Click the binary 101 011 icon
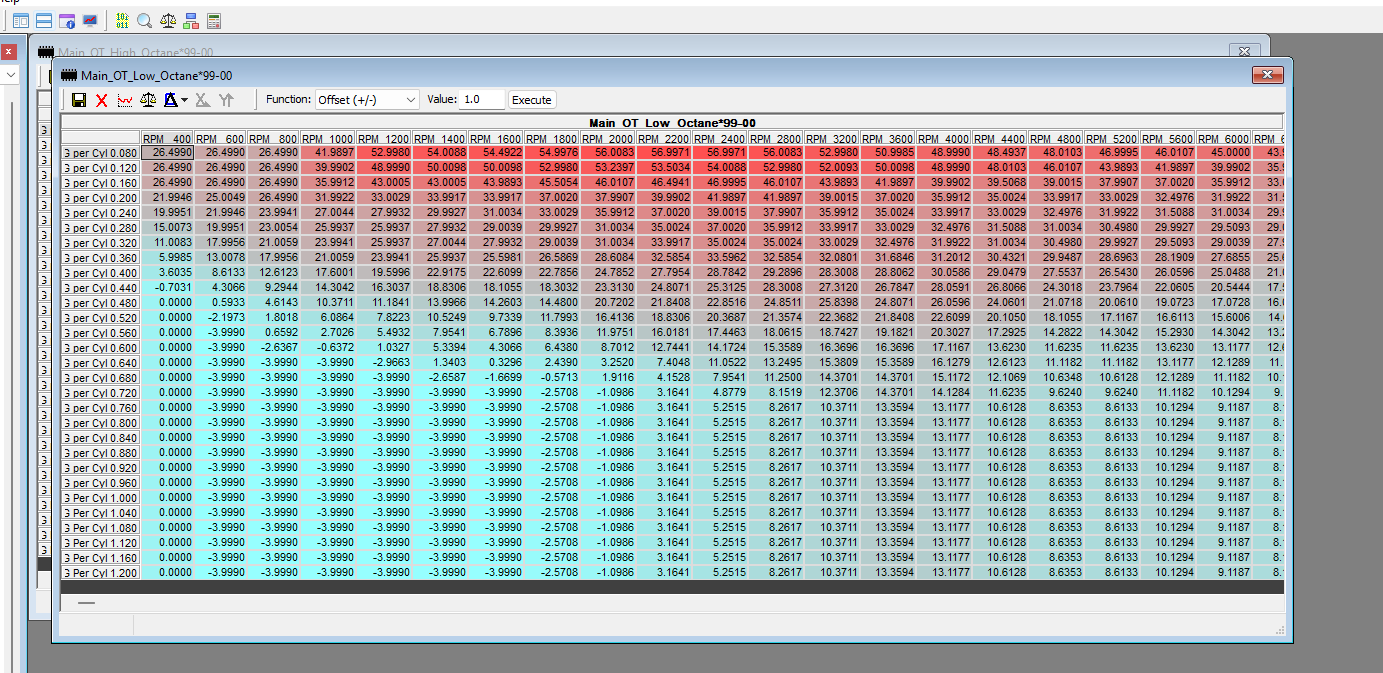The image size is (1383, 673). (122, 20)
